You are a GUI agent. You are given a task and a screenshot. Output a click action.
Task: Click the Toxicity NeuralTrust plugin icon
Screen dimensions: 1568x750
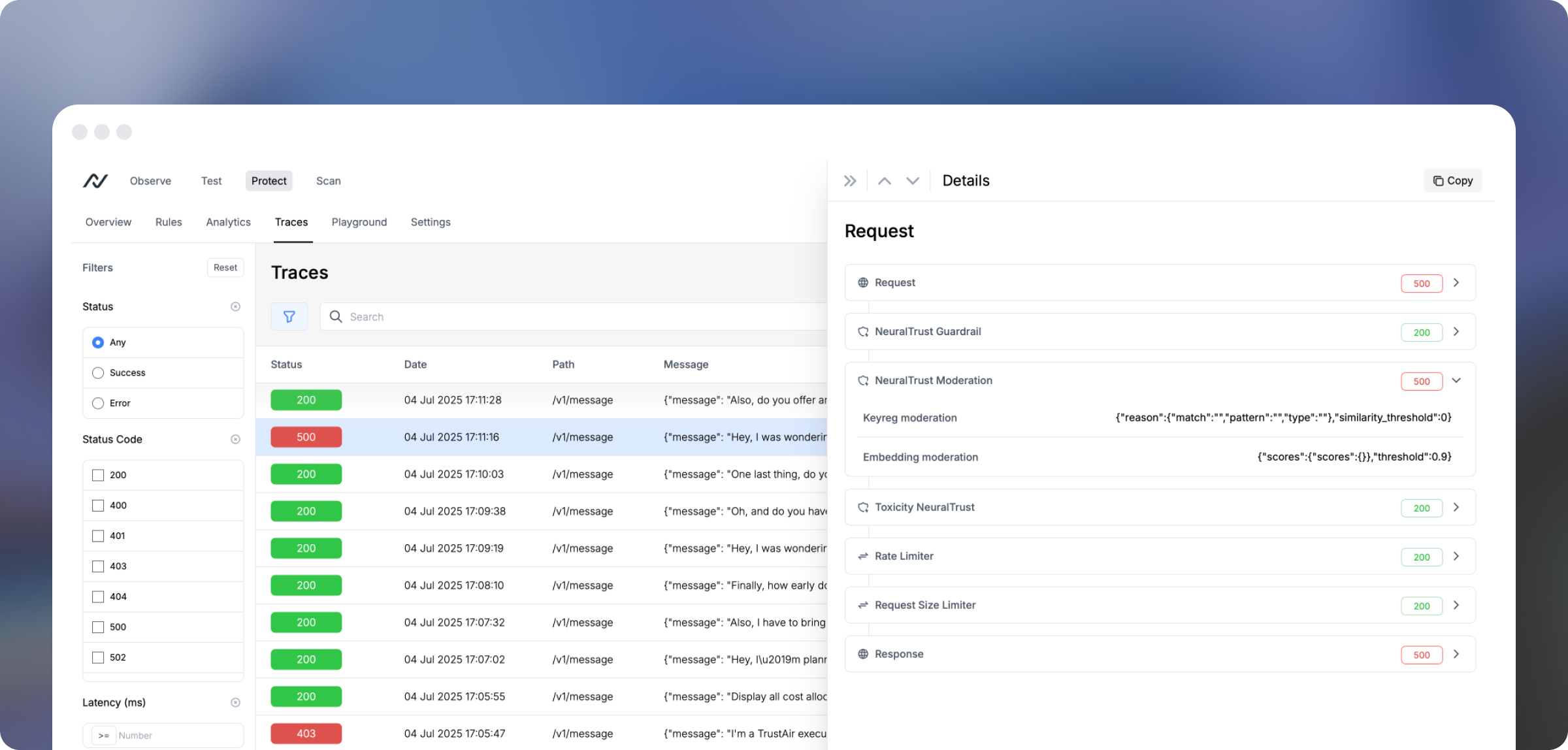(863, 507)
